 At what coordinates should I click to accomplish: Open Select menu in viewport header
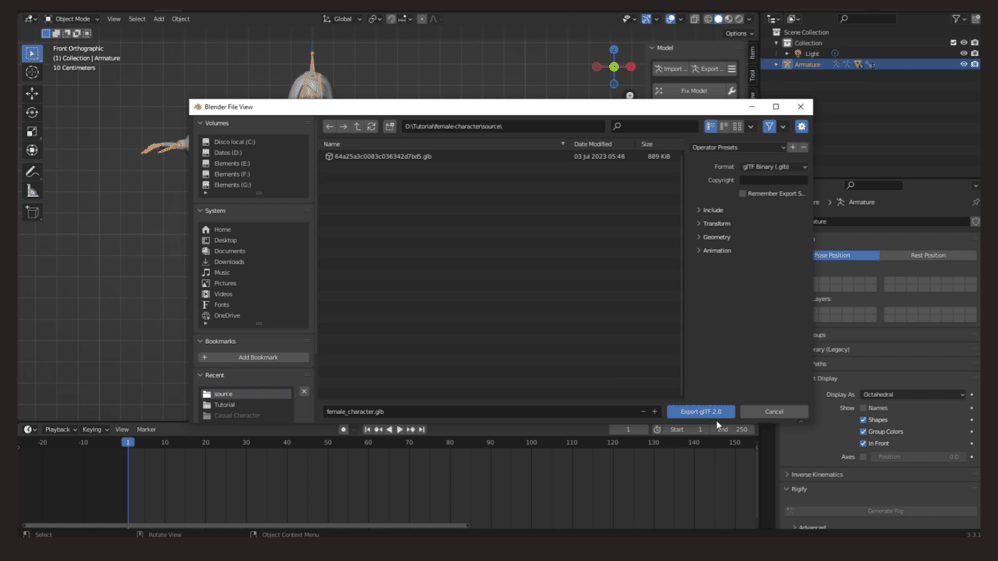click(x=137, y=19)
